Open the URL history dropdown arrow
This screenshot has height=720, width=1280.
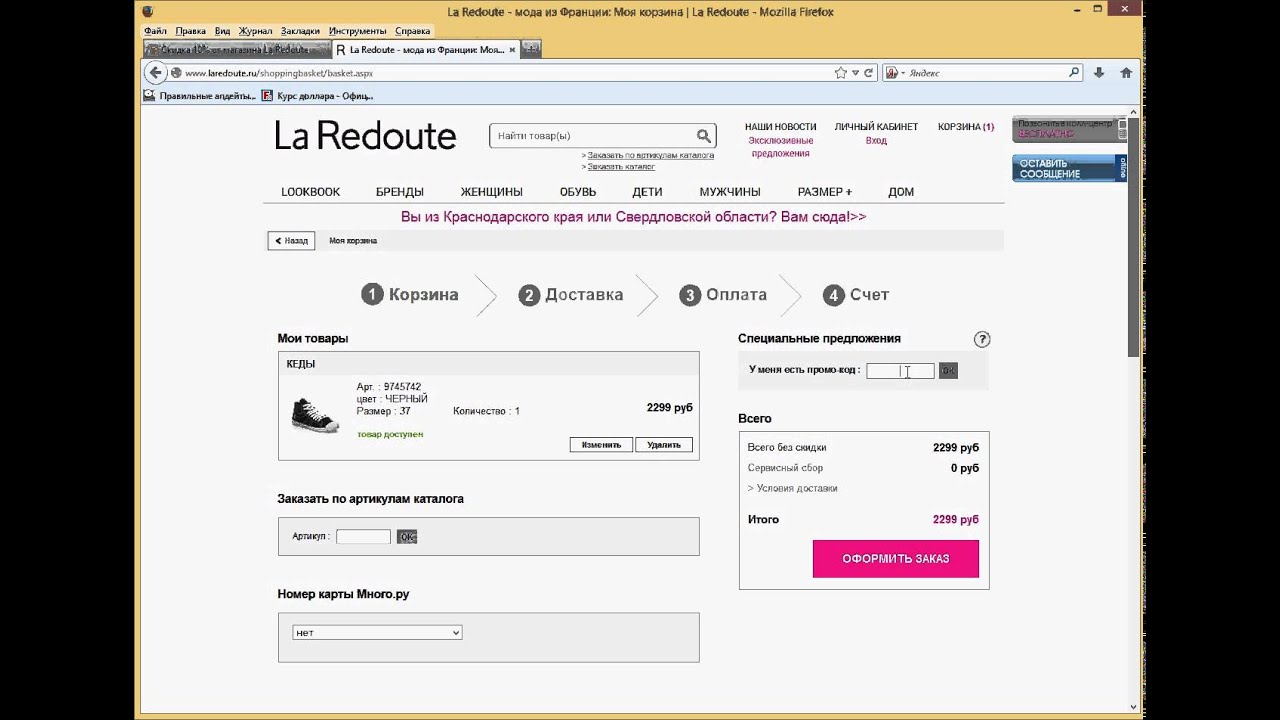pyautogui.click(x=855, y=73)
